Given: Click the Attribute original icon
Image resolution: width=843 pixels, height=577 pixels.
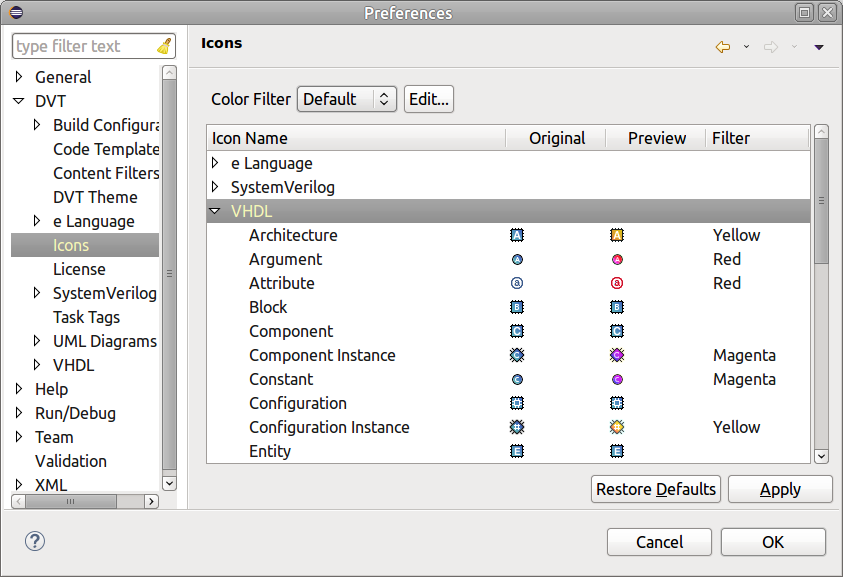Looking at the screenshot, I should pyautogui.click(x=517, y=283).
